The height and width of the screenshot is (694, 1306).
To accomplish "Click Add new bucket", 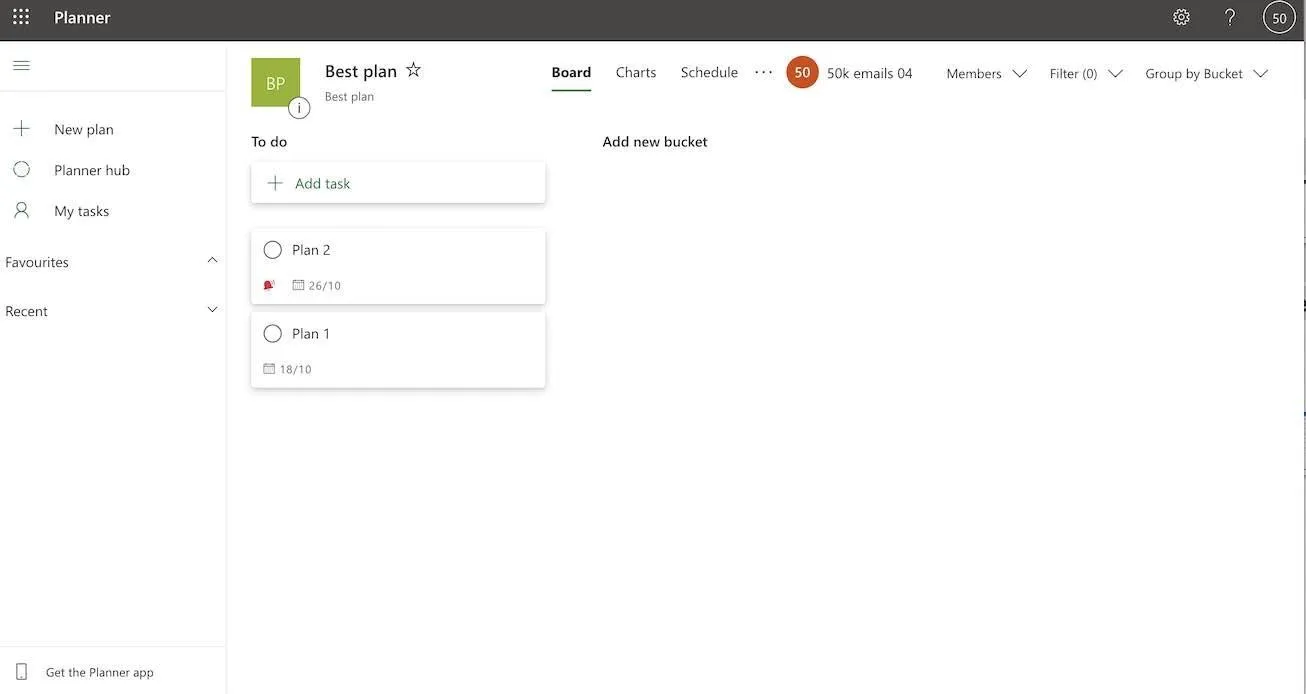I will pyautogui.click(x=655, y=142).
